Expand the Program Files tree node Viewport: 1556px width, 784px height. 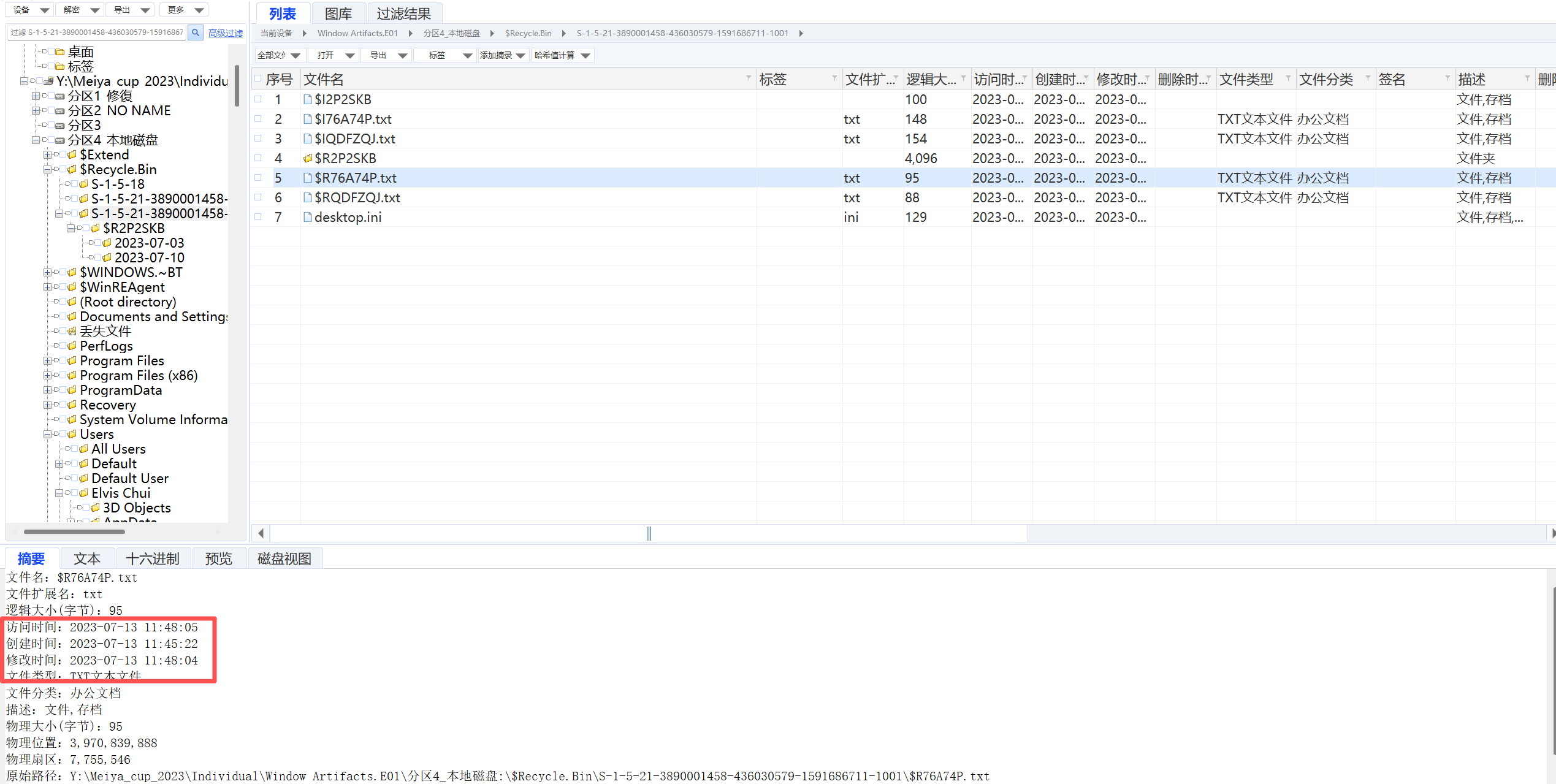click(47, 361)
